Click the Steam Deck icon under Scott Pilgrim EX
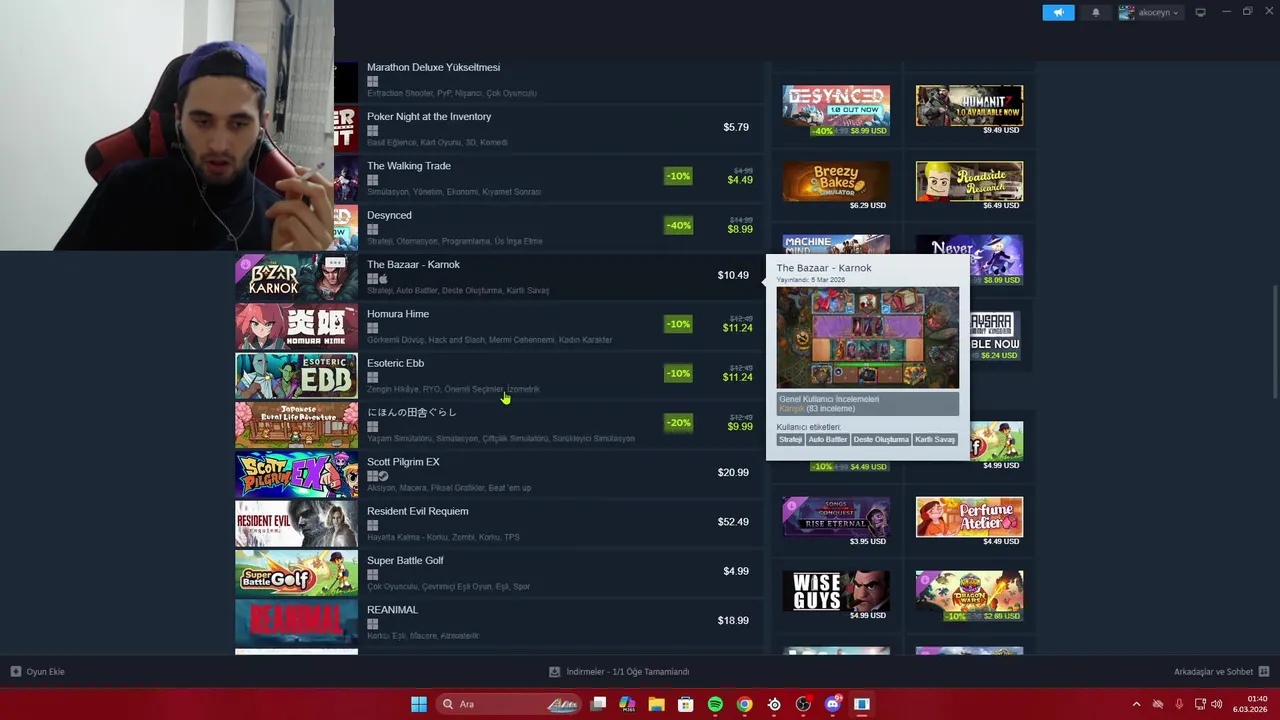Image resolution: width=1280 pixels, height=720 pixels. [x=383, y=476]
